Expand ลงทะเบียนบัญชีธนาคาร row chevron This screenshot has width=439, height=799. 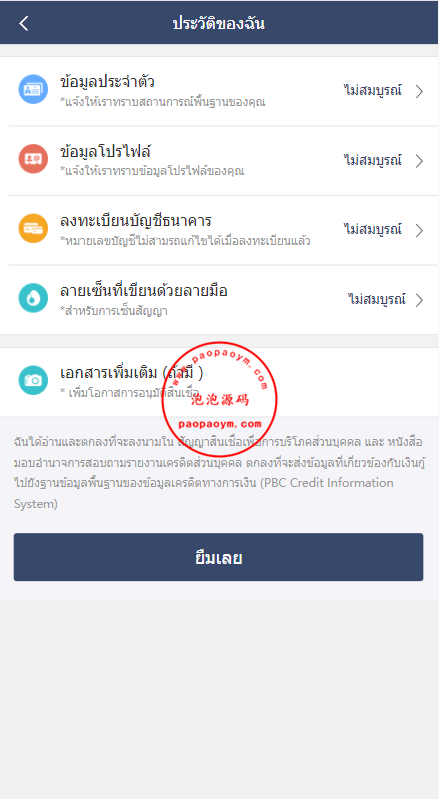coord(419,230)
